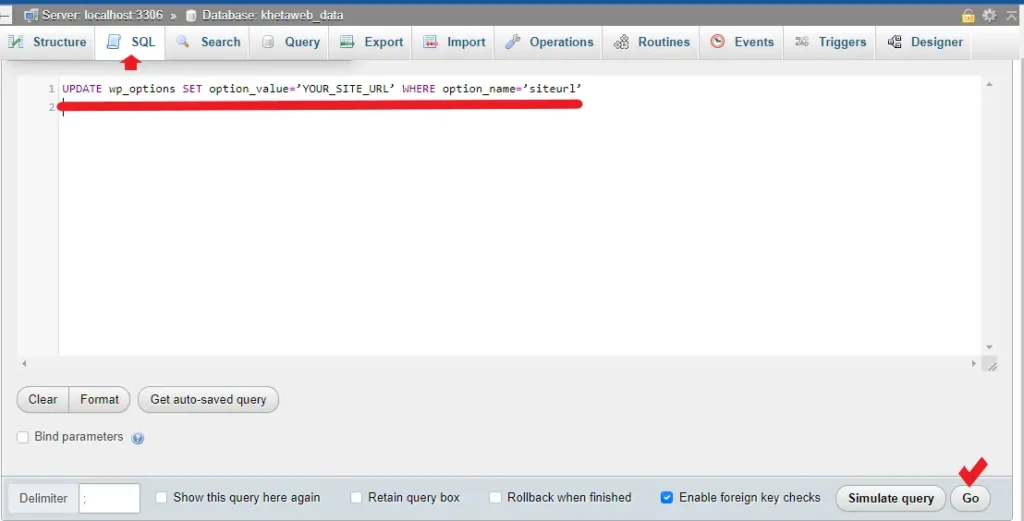Click the editor scroll right arrow
The width and height of the screenshot is (1024, 521).
point(974,364)
